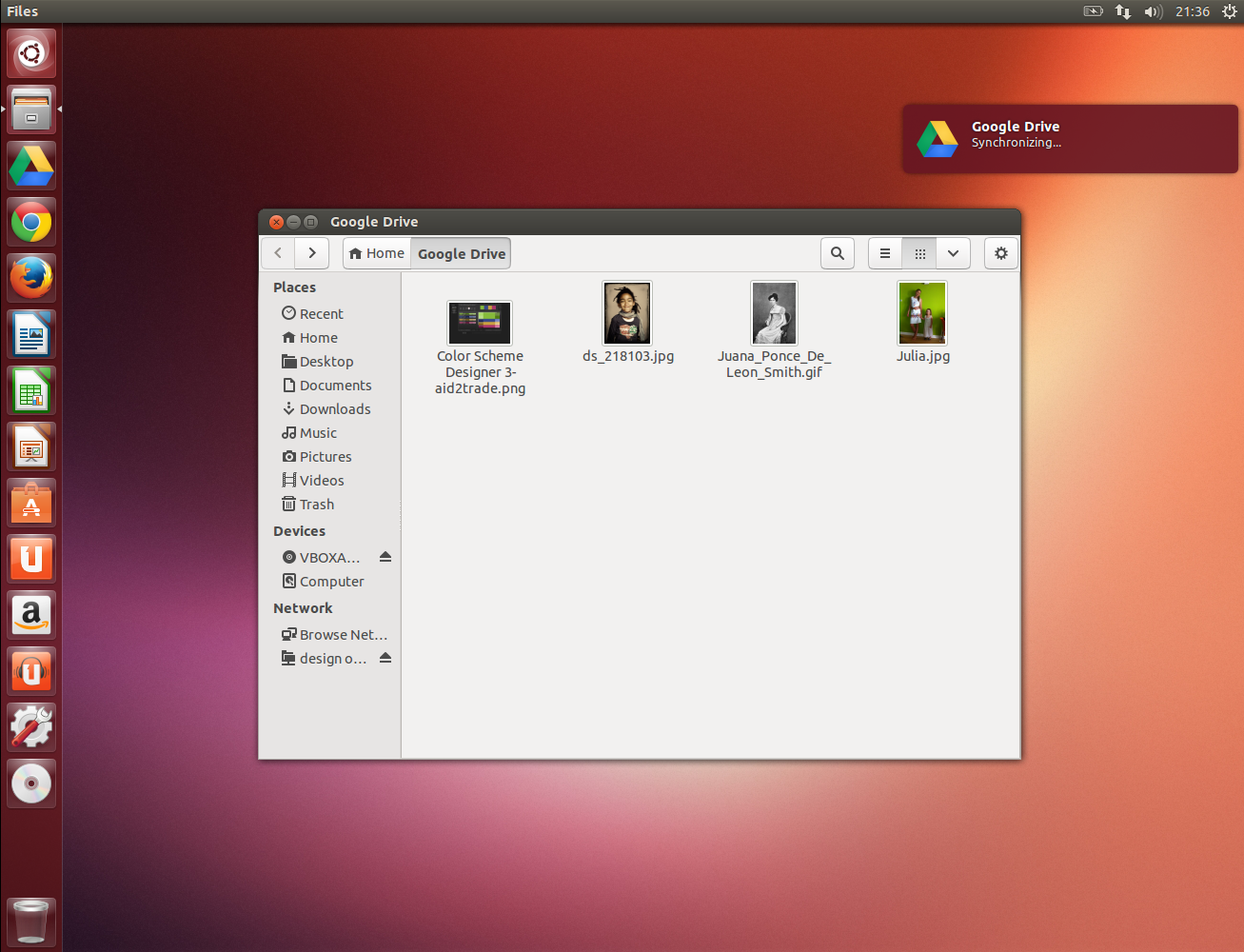
Task: Go forward with the forward arrow
Action: tap(311, 253)
